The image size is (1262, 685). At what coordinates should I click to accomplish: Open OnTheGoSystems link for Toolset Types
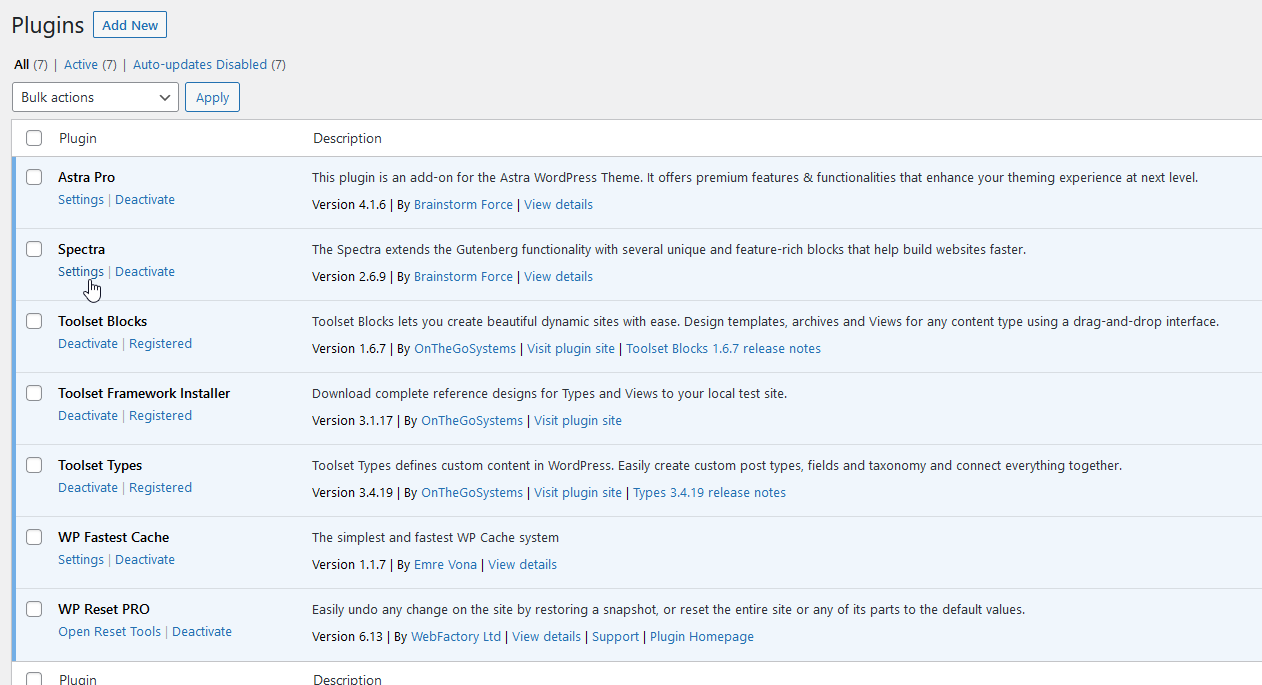(472, 492)
